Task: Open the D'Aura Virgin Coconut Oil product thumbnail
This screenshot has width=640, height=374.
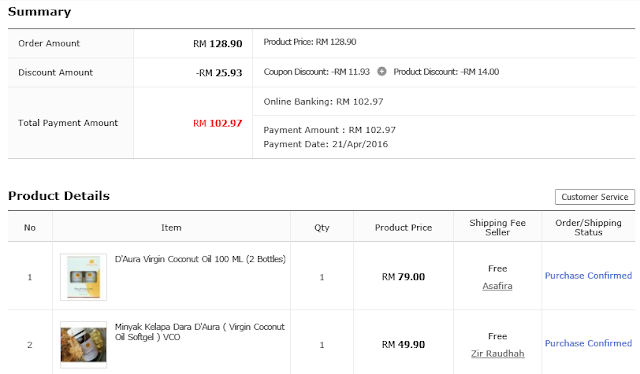Action: click(x=83, y=277)
